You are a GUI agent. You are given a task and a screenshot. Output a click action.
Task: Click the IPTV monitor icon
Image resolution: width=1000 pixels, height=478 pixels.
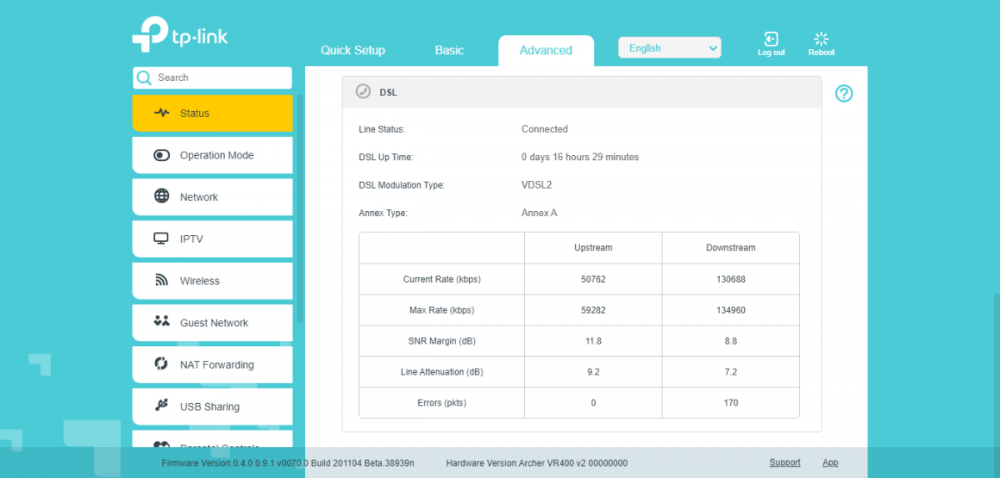pos(161,239)
